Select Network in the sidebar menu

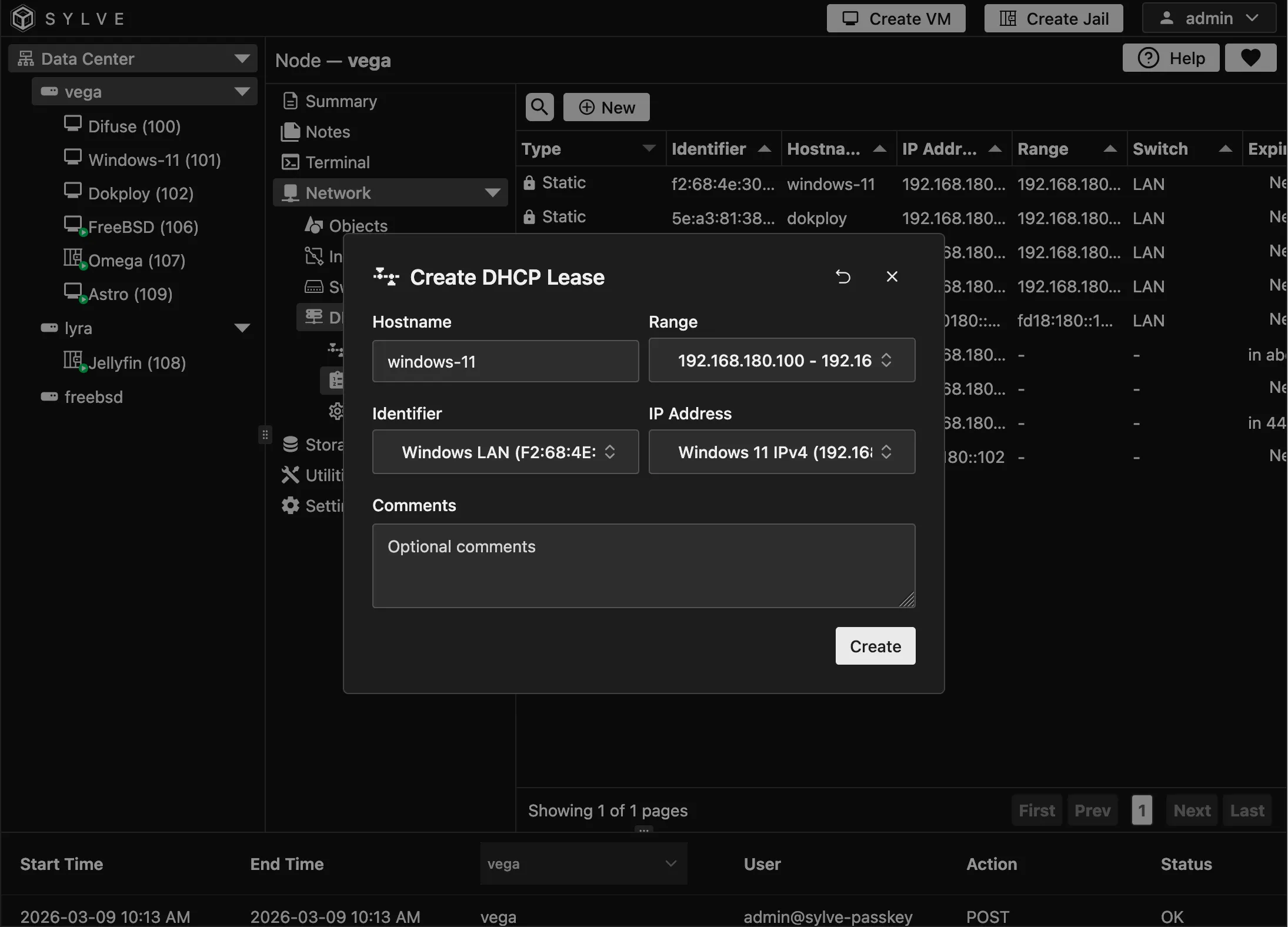339,192
